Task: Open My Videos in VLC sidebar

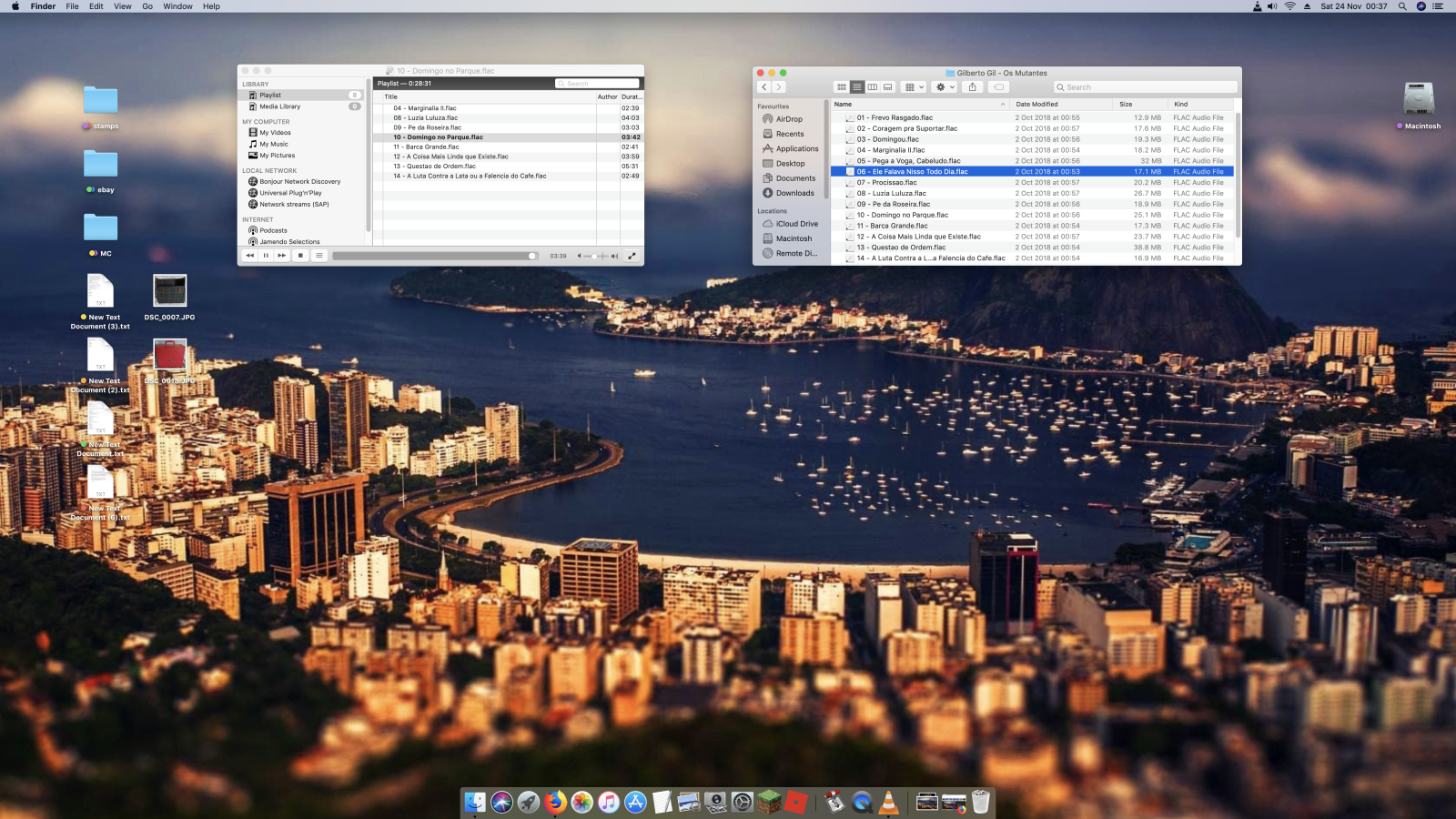Action: (x=275, y=133)
